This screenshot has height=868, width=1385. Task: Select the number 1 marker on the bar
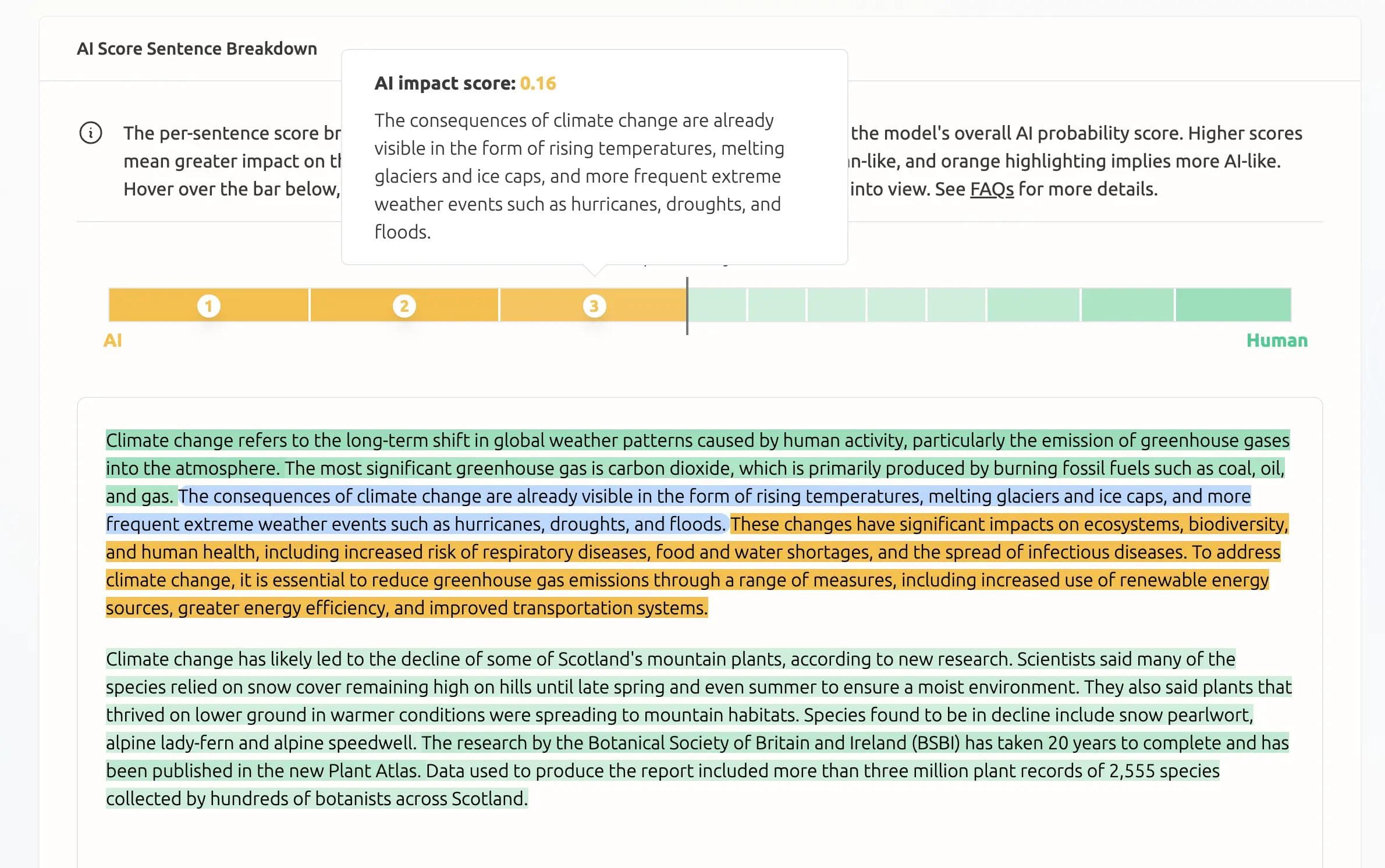click(209, 305)
